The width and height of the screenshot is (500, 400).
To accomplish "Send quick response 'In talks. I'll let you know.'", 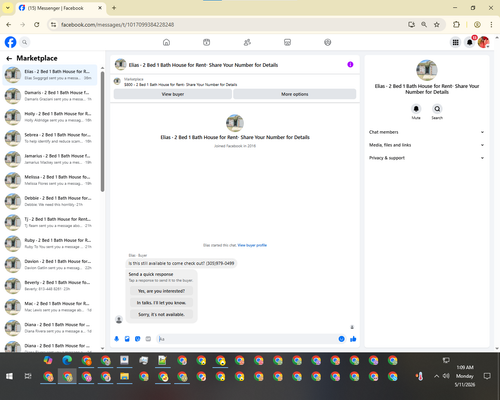I will point(161,303).
